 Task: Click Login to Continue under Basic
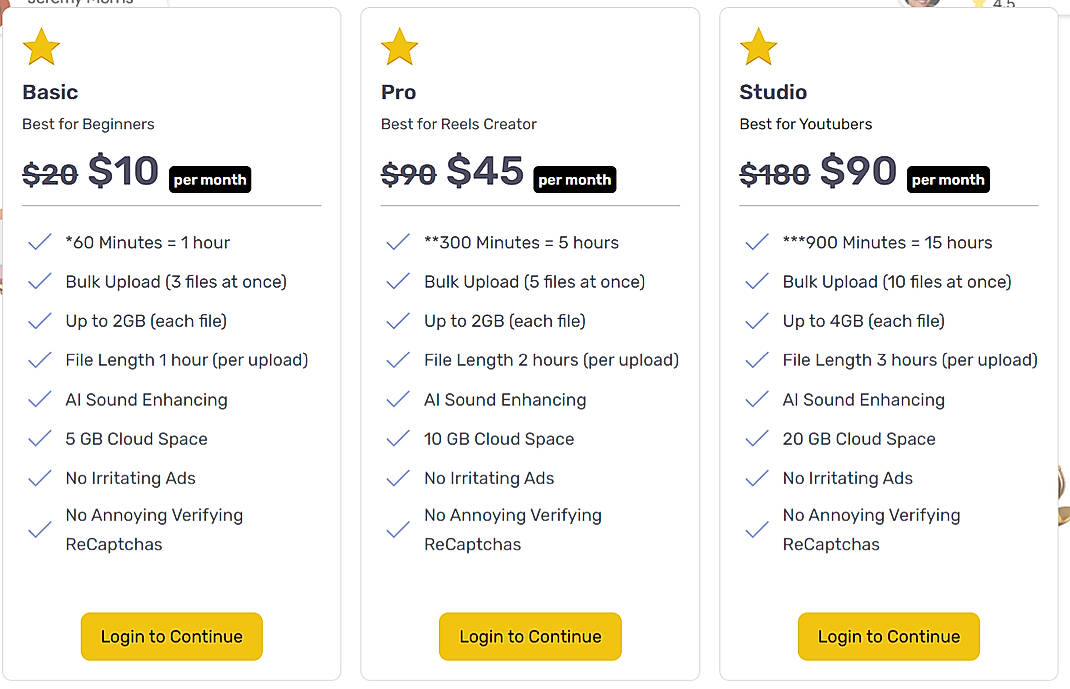(x=171, y=636)
